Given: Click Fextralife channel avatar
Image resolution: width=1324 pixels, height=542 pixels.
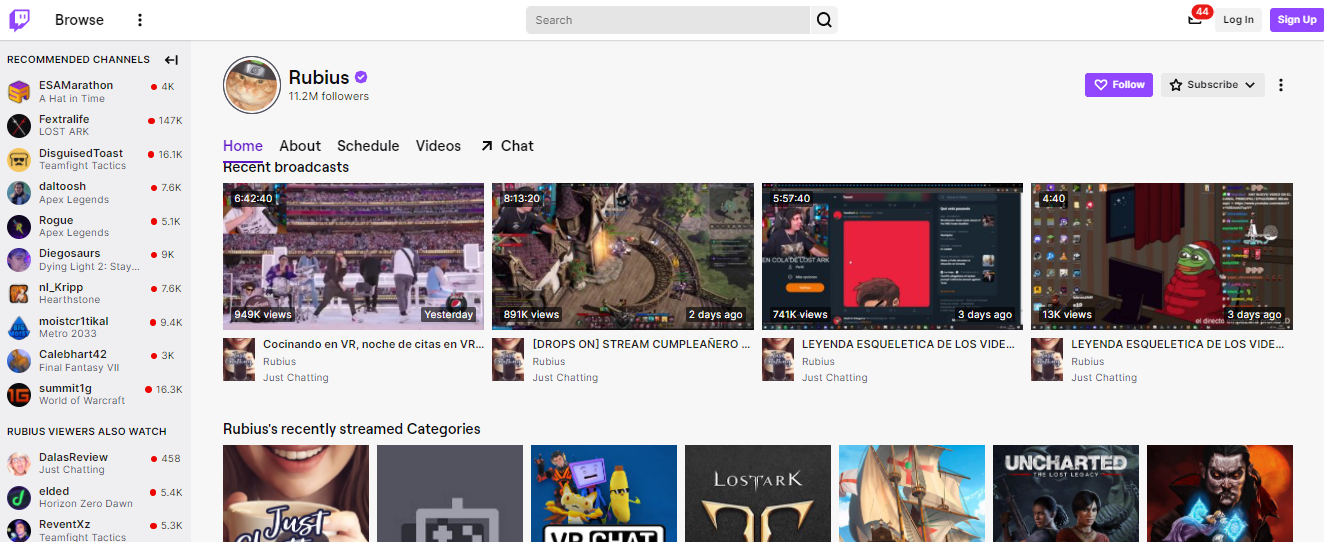Looking at the screenshot, I should pyautogui.click(x=19, y=125).
